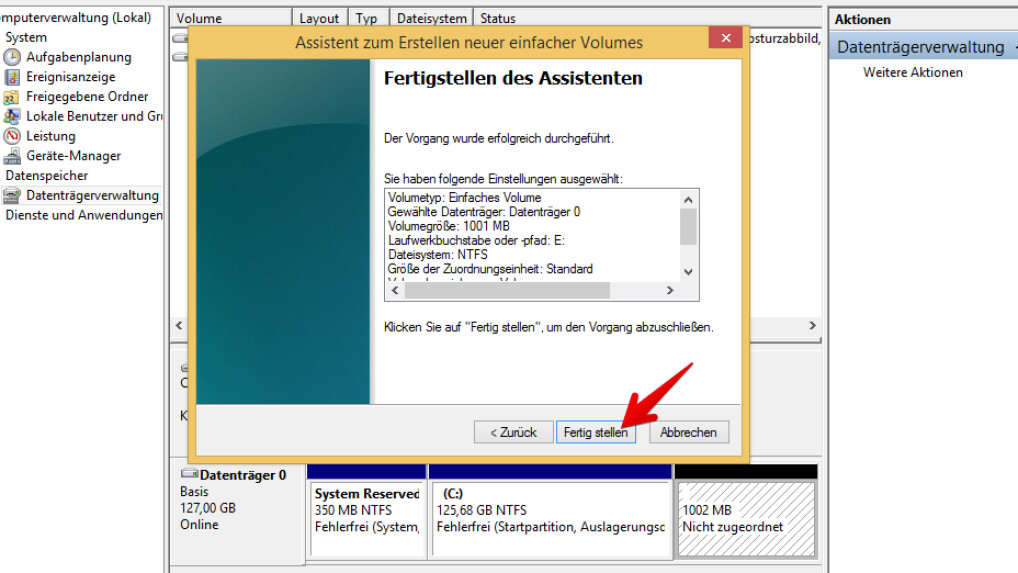Click the volume list scroll-left arrow
Screen dimensions: 1018x573
[x=179, y=325]
